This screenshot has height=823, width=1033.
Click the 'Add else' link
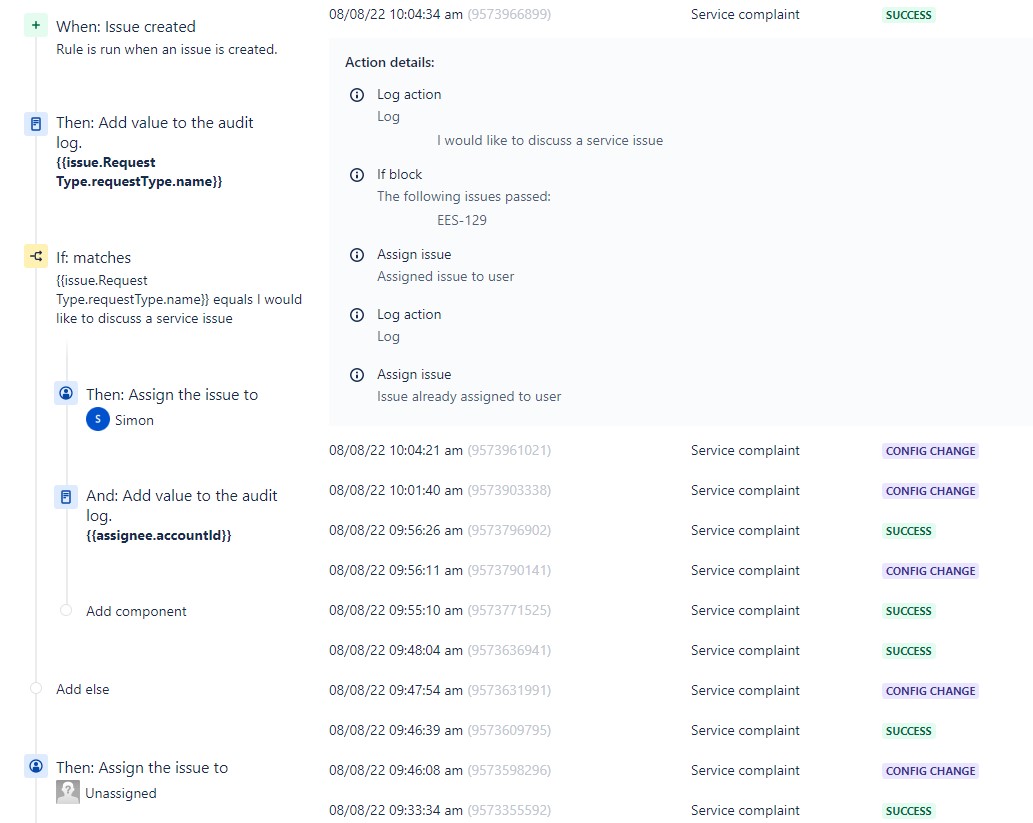click(82, 689)
